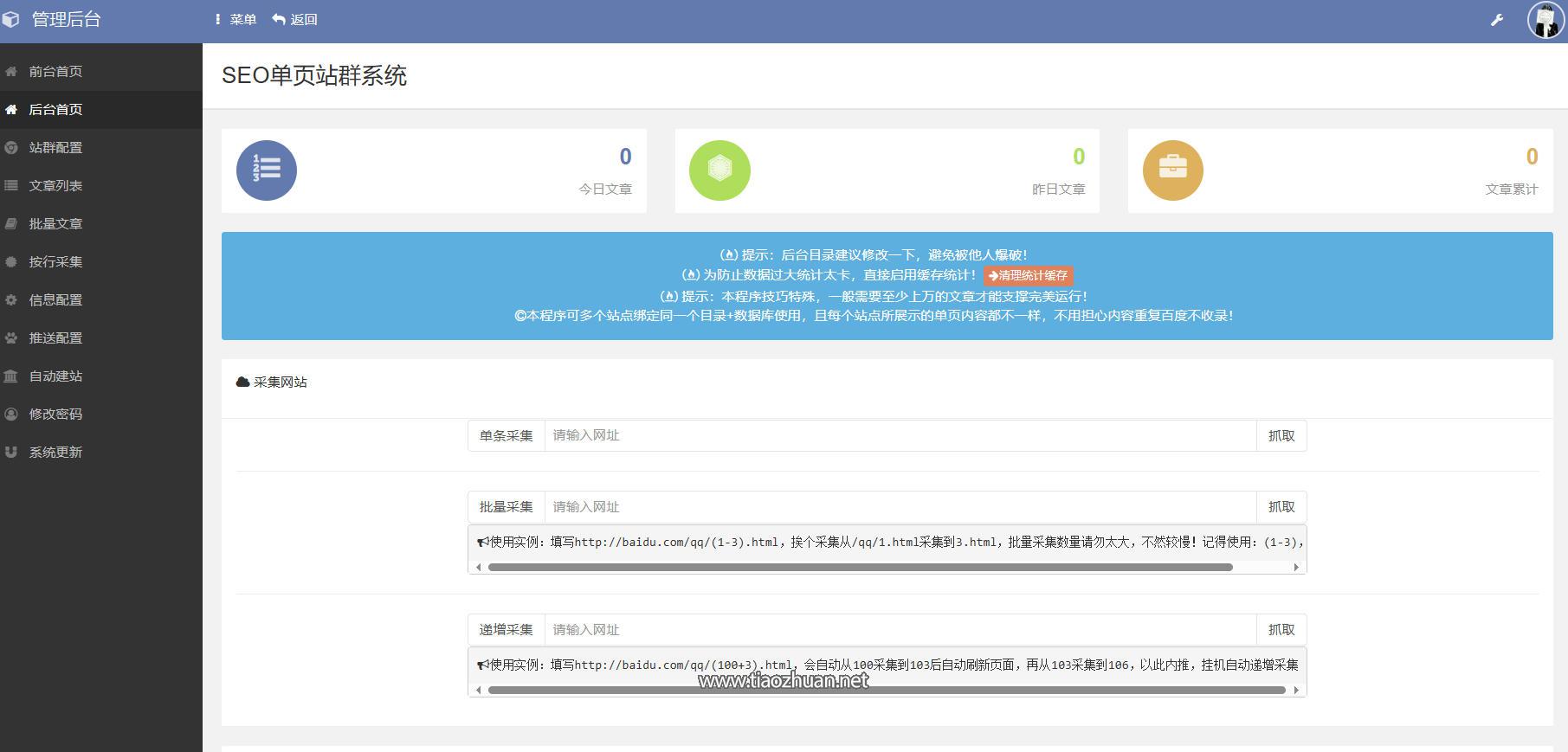Focus the 递增采集 URL input field
The height and width of the screenshot is (752, 1568).
[x=900, y=629]
